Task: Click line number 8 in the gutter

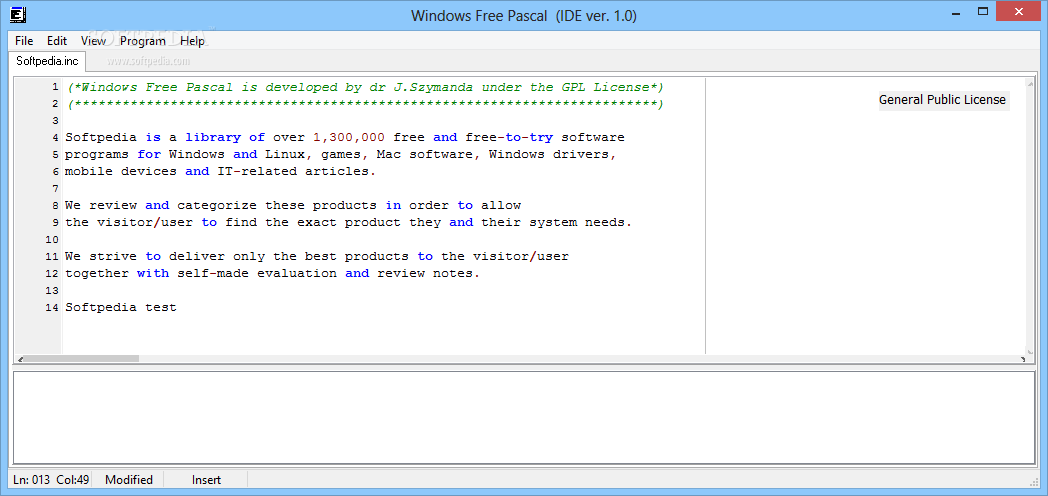Action: [55, 205]
